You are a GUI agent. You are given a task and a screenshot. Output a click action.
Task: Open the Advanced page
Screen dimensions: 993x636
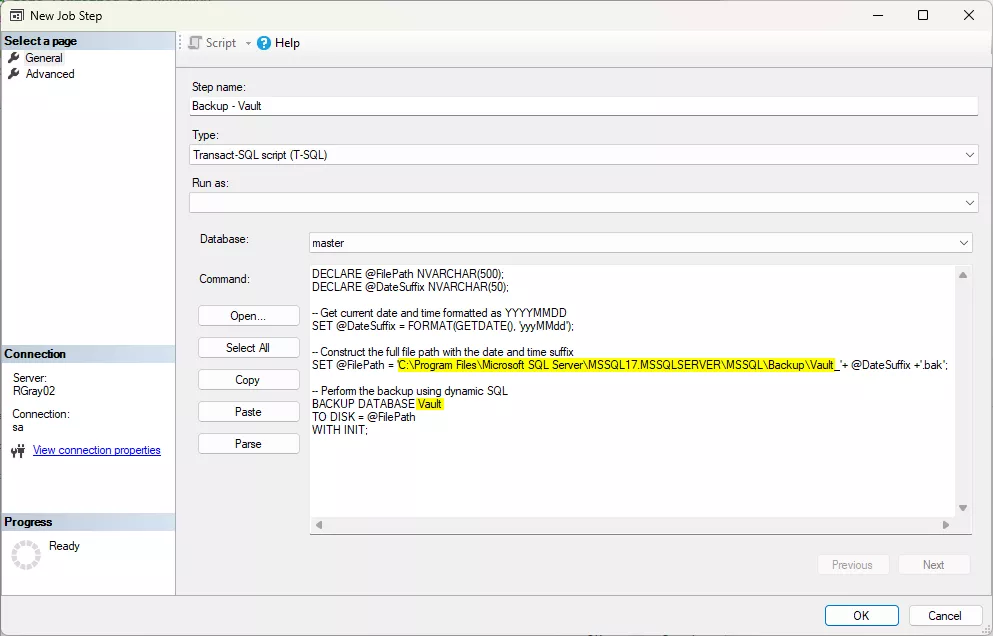click(x=50, y=74)
